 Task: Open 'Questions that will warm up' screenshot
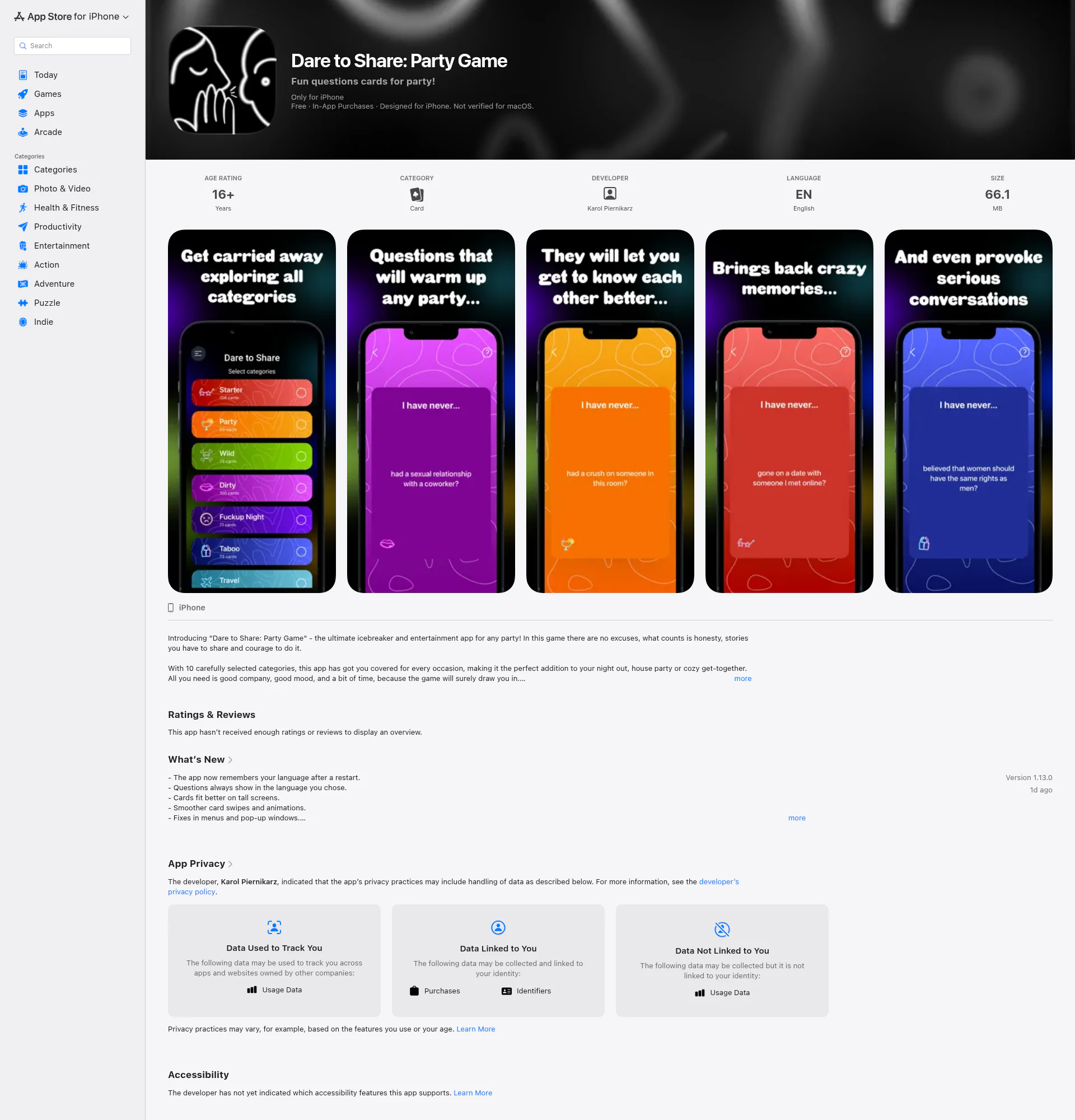(x=431, y=412)
